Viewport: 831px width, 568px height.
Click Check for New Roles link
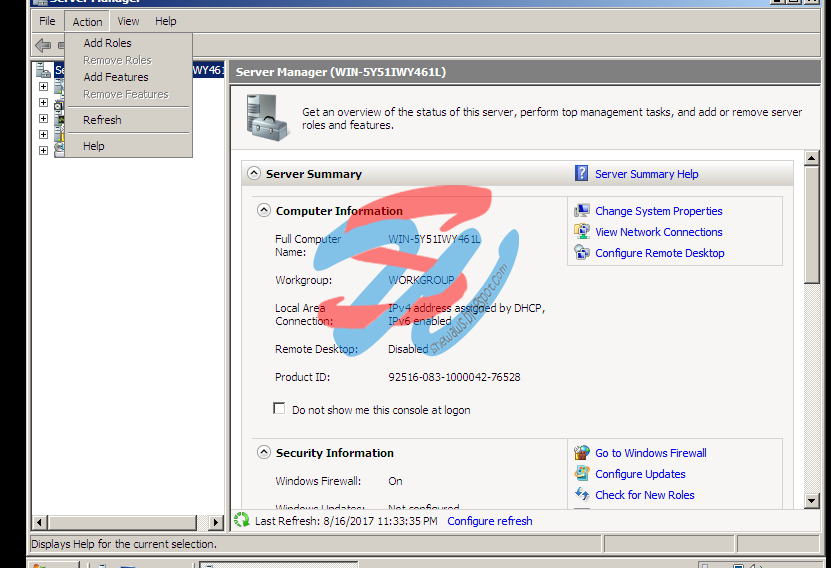[x=644, y=495]
